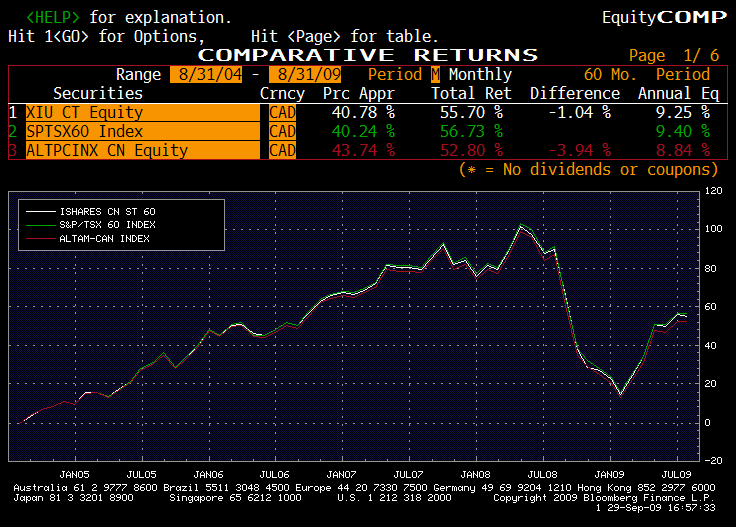Click the JAN08 label on the time axis
The width and height of the screenshot is (736, 527).
[475, 474]
